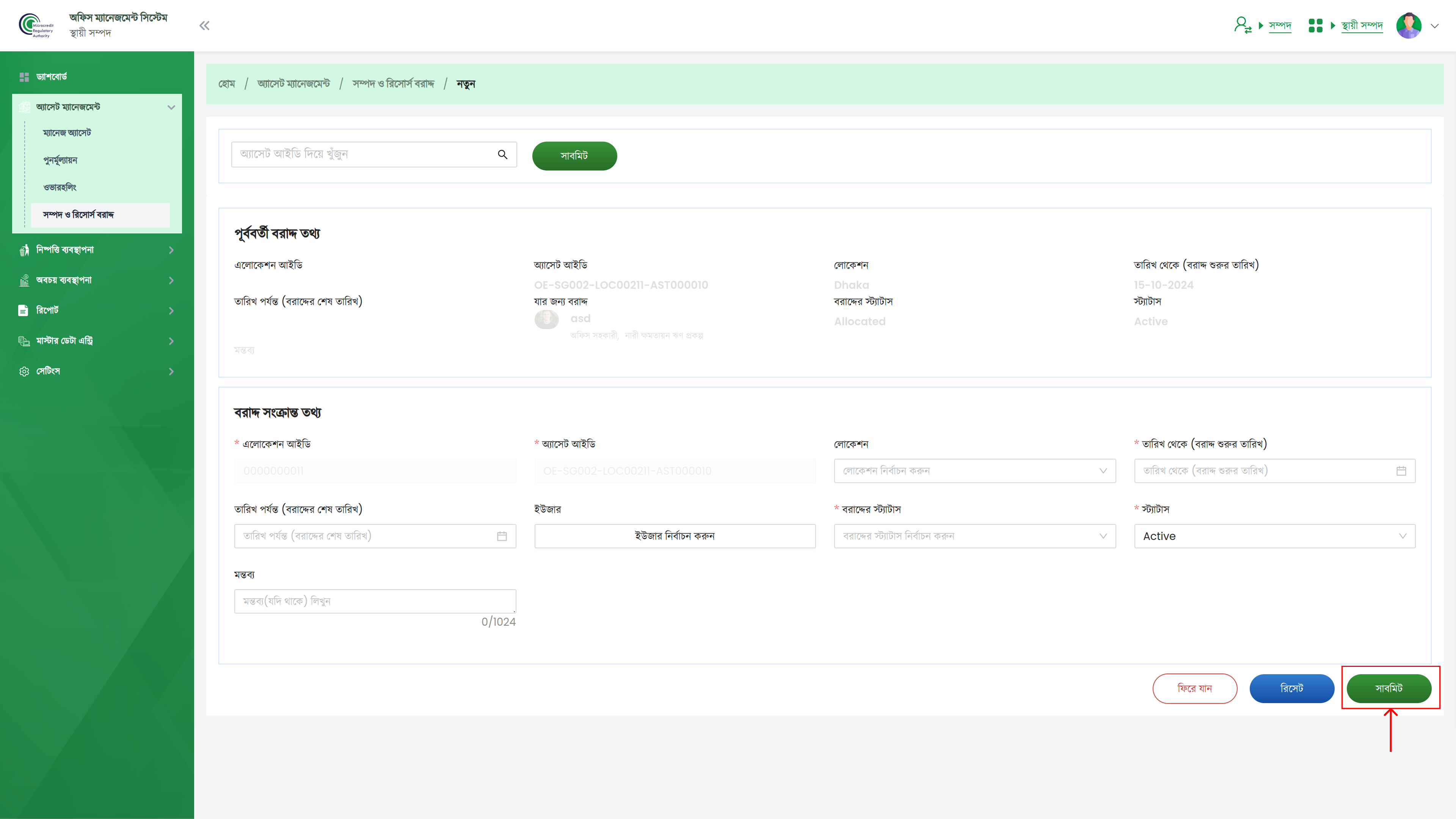The height and width of the screenshot is (819, 1456).
Task: Click সেটিংস gear icon
Action: click(x=24, y=372)
